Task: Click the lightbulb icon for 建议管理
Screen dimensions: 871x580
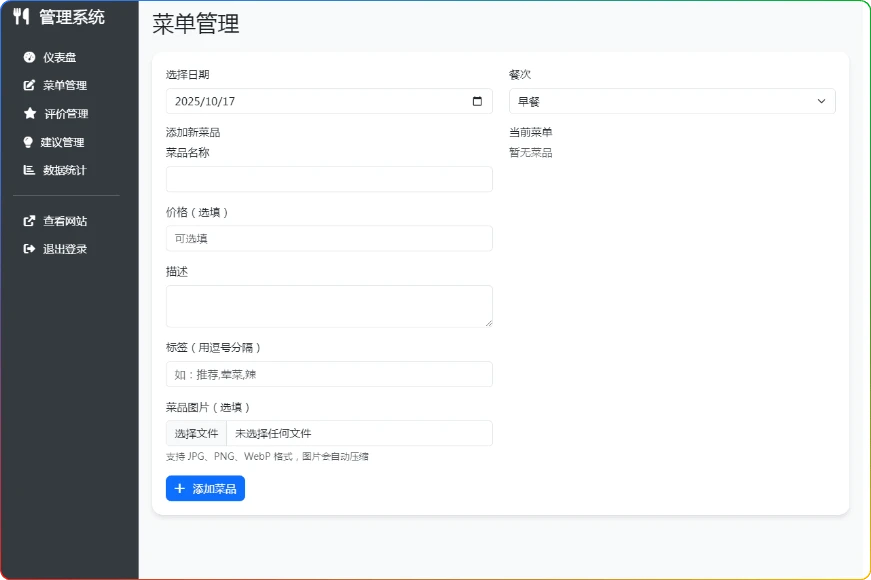Action: tap(29, 142)
